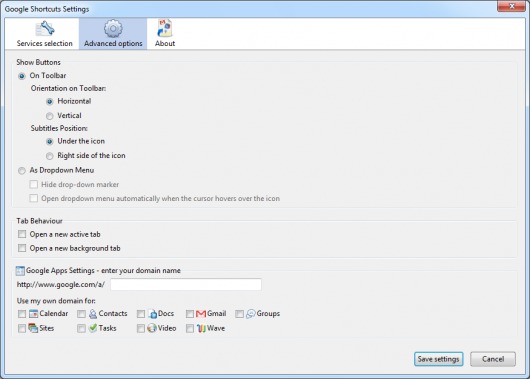Enable Open a new active tab
Viewport: 530px width, 379px height.
pos(22,234)
